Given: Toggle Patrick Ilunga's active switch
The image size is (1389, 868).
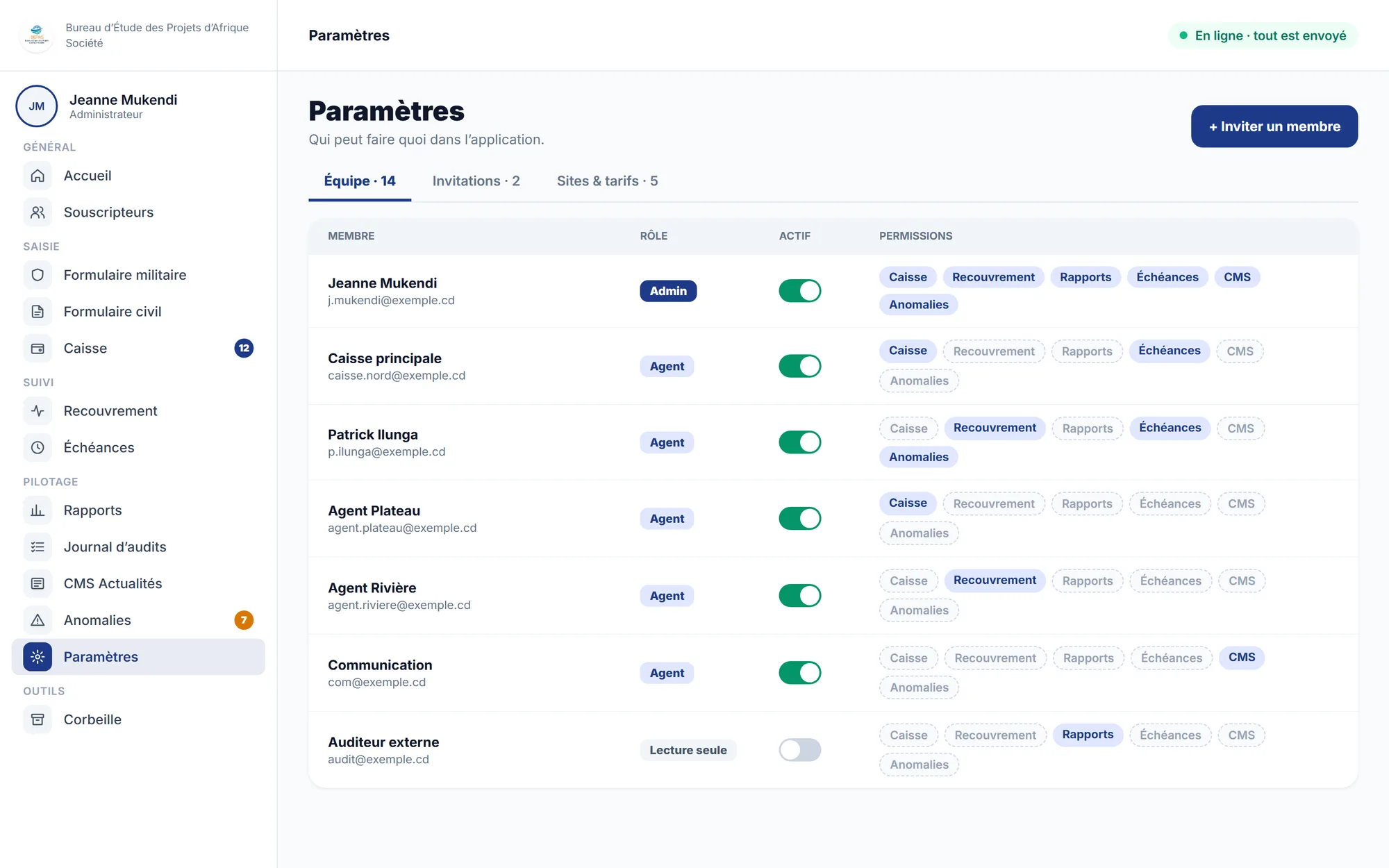Looking at the screenshot, I should pyautogui.click(x=799, y=442).
